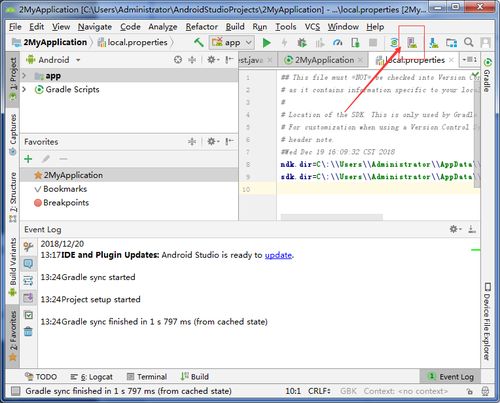Click scroll-from-source target icon in Project panel

[178, 60]
